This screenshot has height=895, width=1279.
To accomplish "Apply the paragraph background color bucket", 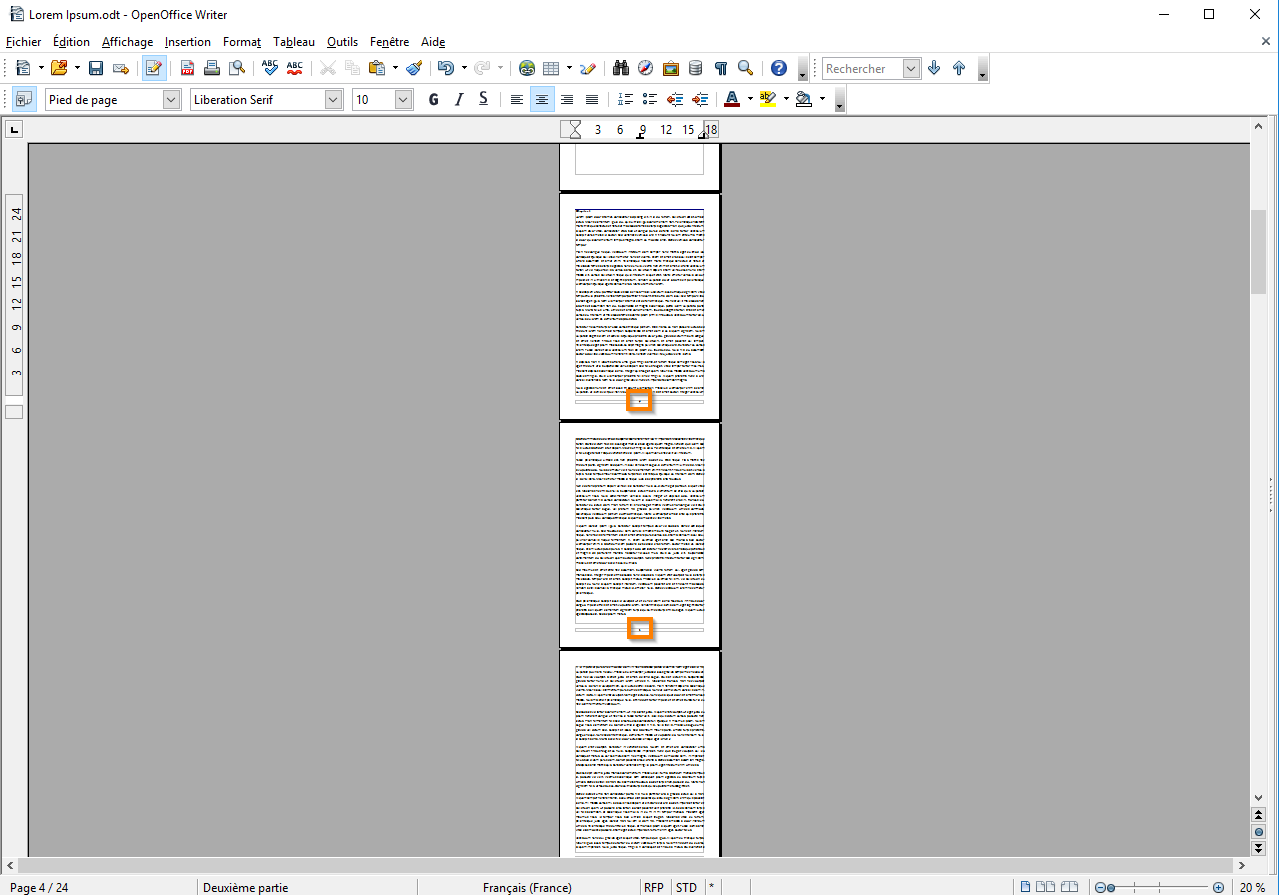I will point(804,99).
